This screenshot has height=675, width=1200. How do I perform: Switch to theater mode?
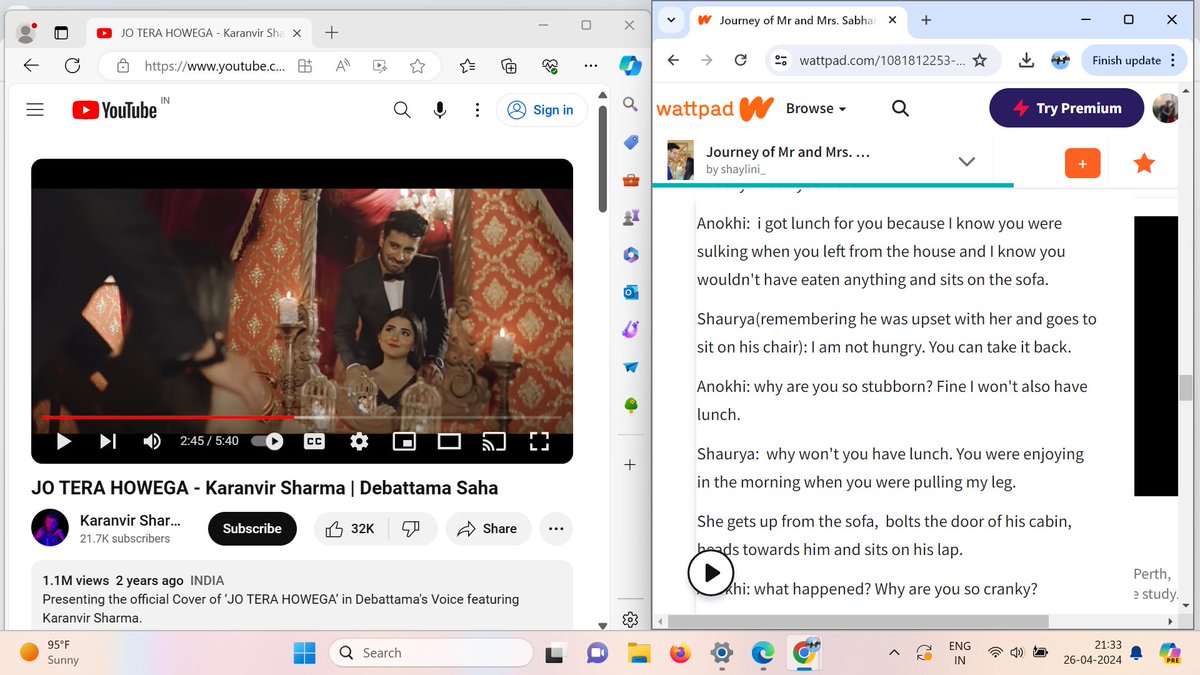click(x=449, y=441)
